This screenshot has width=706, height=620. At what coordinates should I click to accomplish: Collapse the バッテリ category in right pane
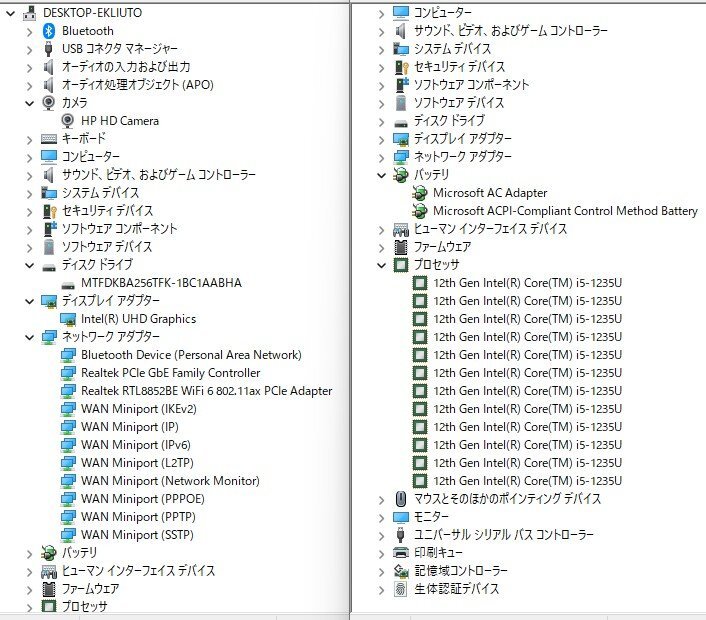381,176
